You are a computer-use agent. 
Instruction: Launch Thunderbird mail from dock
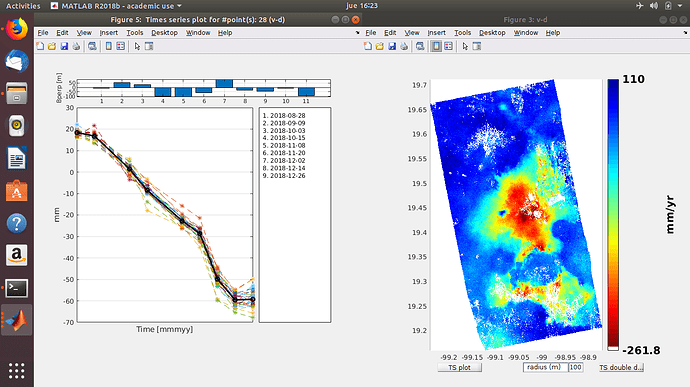point(17,61)
